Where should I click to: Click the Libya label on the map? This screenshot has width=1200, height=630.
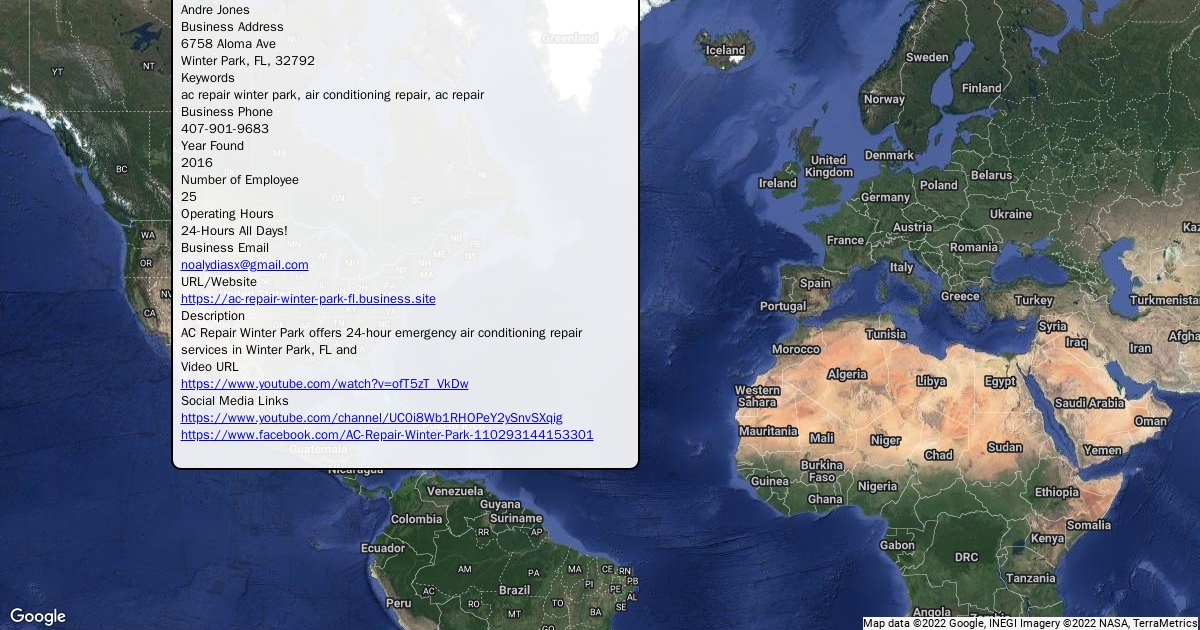[x=931, y=381]
